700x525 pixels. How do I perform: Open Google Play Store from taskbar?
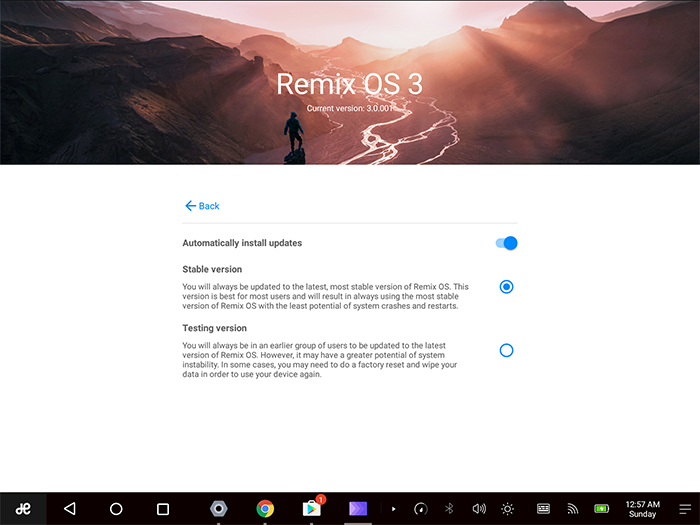pos(312,509)
